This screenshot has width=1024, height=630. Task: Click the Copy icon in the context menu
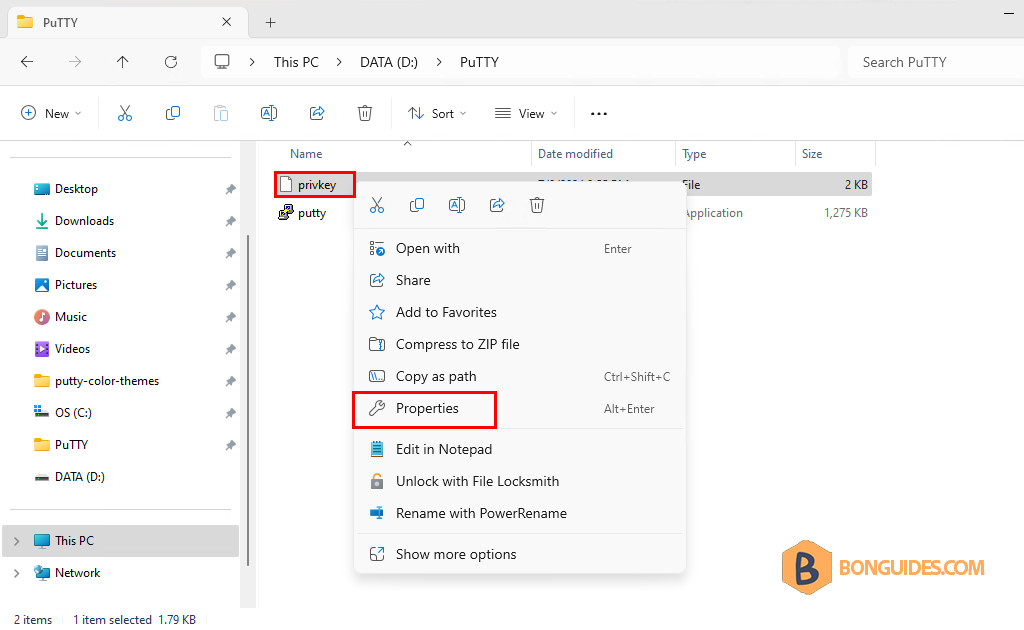[x=417, y=206]
